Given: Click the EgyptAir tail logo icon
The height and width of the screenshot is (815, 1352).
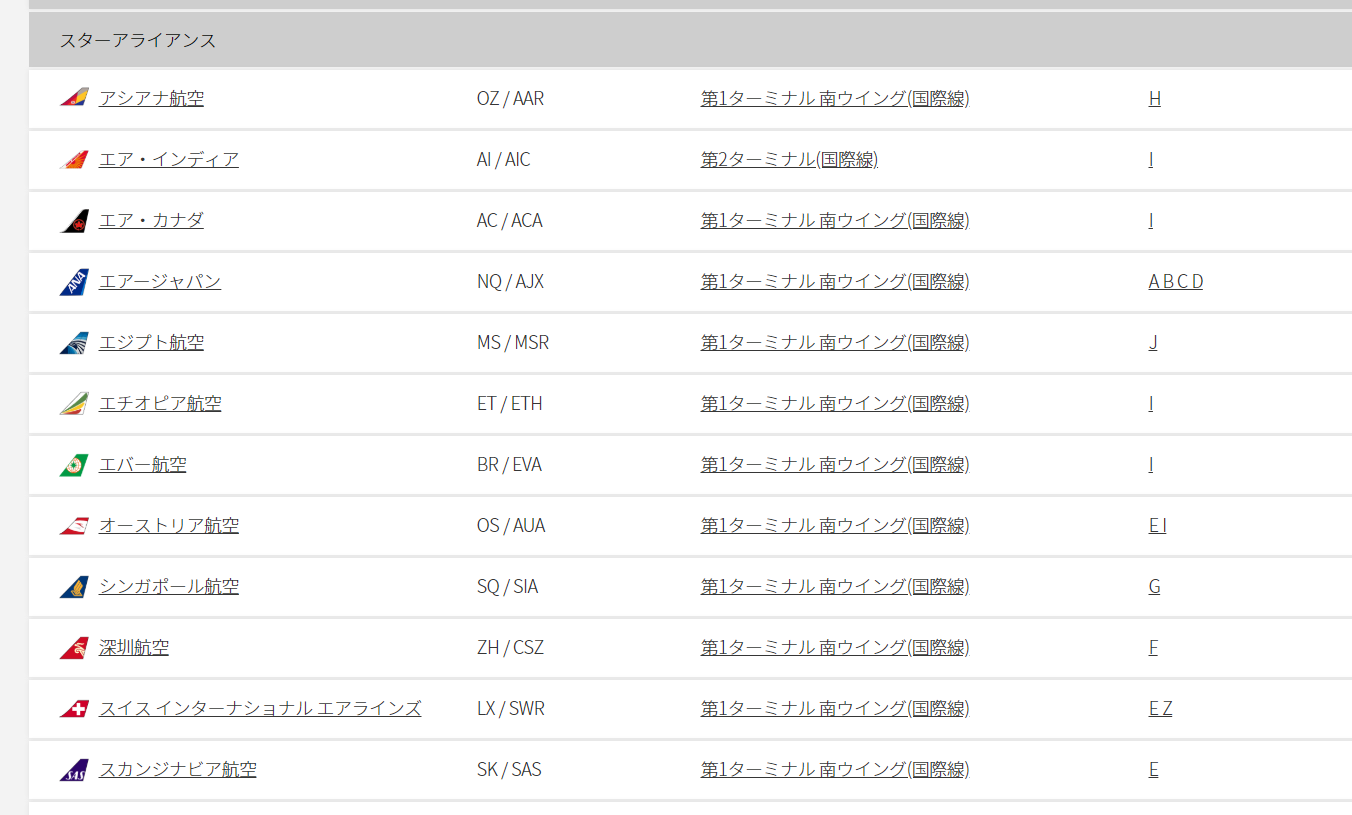Looking at the screenshot, I should coord(74,343).
